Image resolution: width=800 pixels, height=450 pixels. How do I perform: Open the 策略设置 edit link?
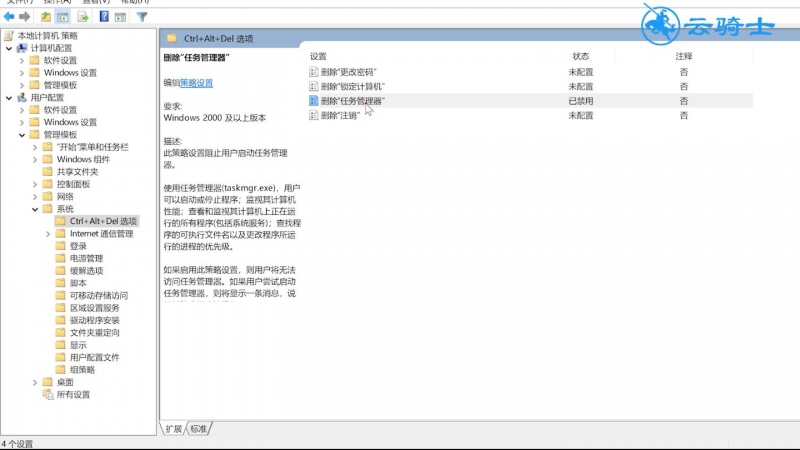pos(196,83)
